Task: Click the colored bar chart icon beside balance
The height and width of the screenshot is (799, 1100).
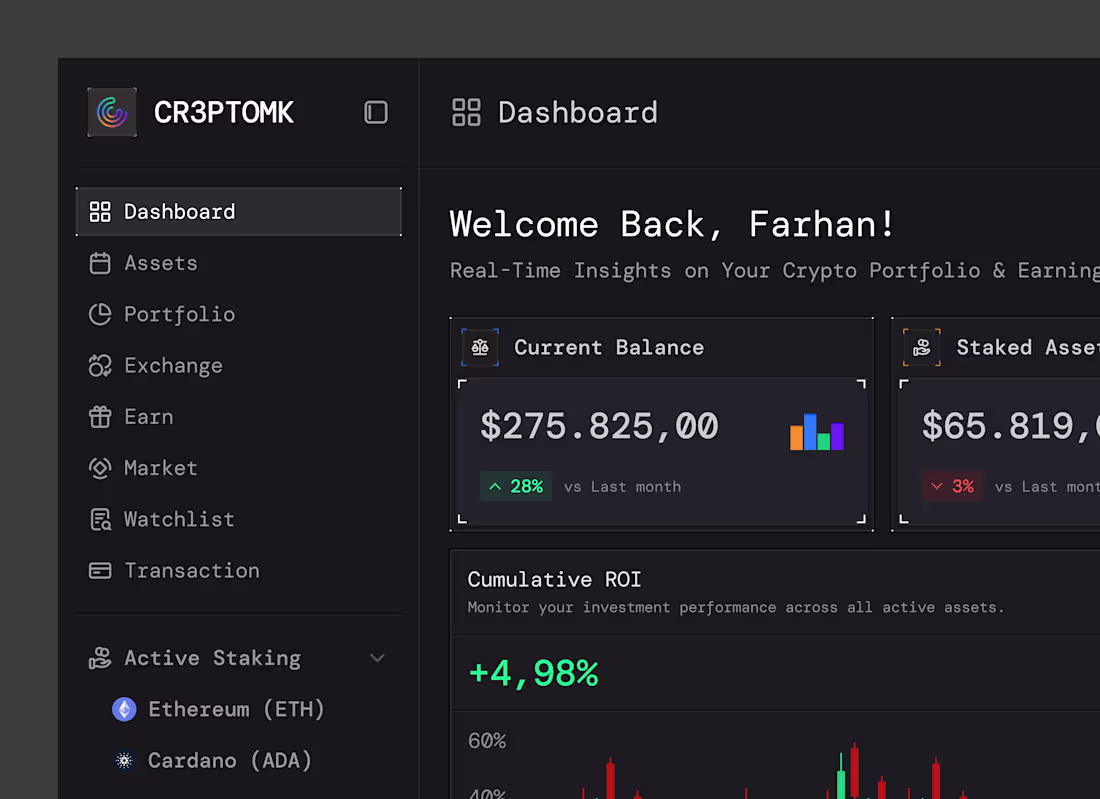Action: [x=815, y=432]
